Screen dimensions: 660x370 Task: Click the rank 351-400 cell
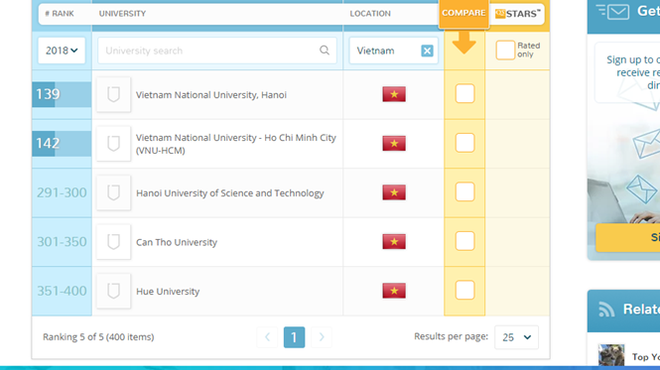(x=61, y=291)
